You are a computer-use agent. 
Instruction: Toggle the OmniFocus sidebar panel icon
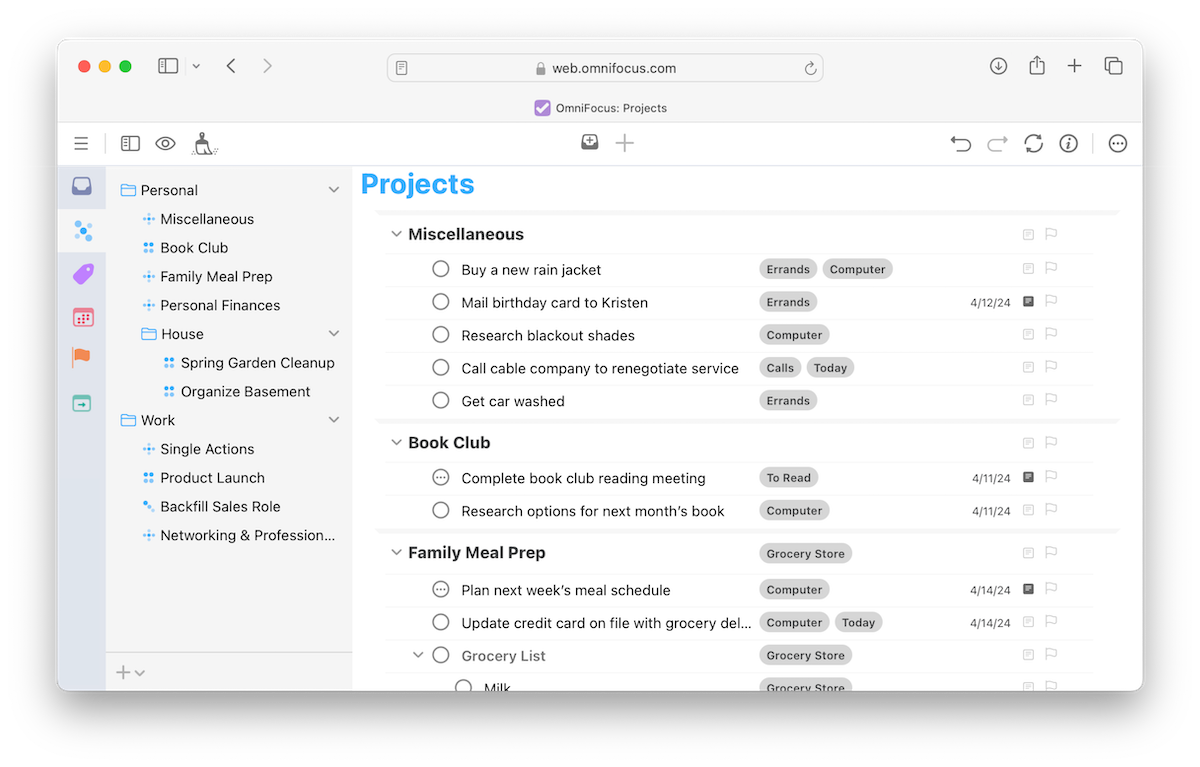pyautogui.click(x=130, y=144)
